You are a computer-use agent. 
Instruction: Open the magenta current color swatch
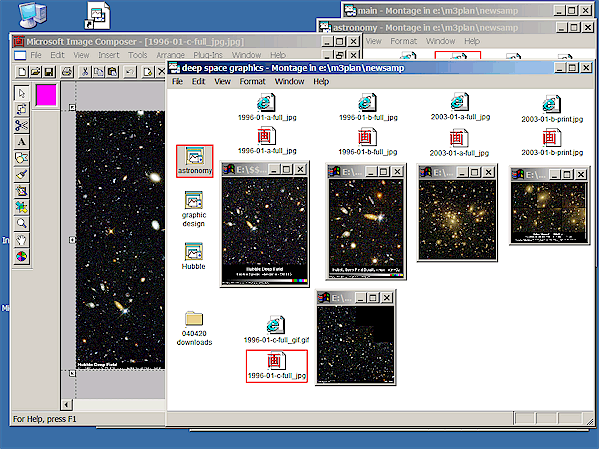[x=46, y=95]
